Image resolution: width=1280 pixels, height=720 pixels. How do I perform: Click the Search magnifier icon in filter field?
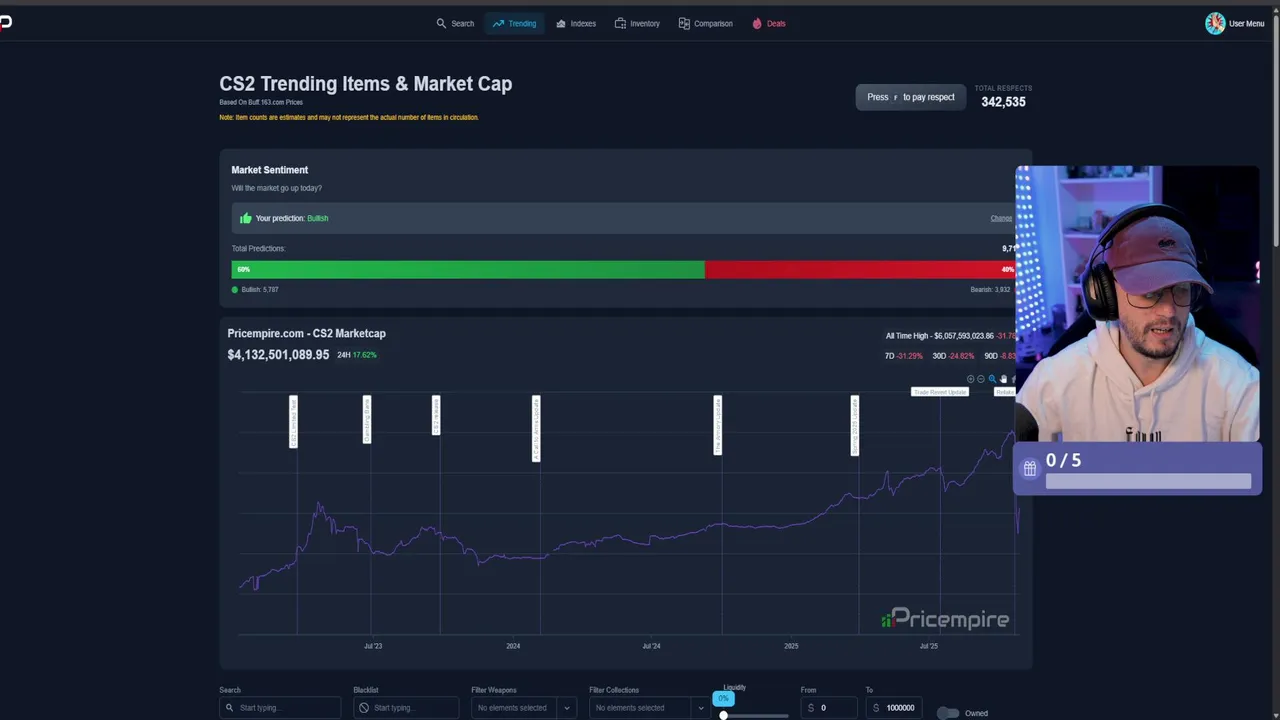[x=229, y=708]
